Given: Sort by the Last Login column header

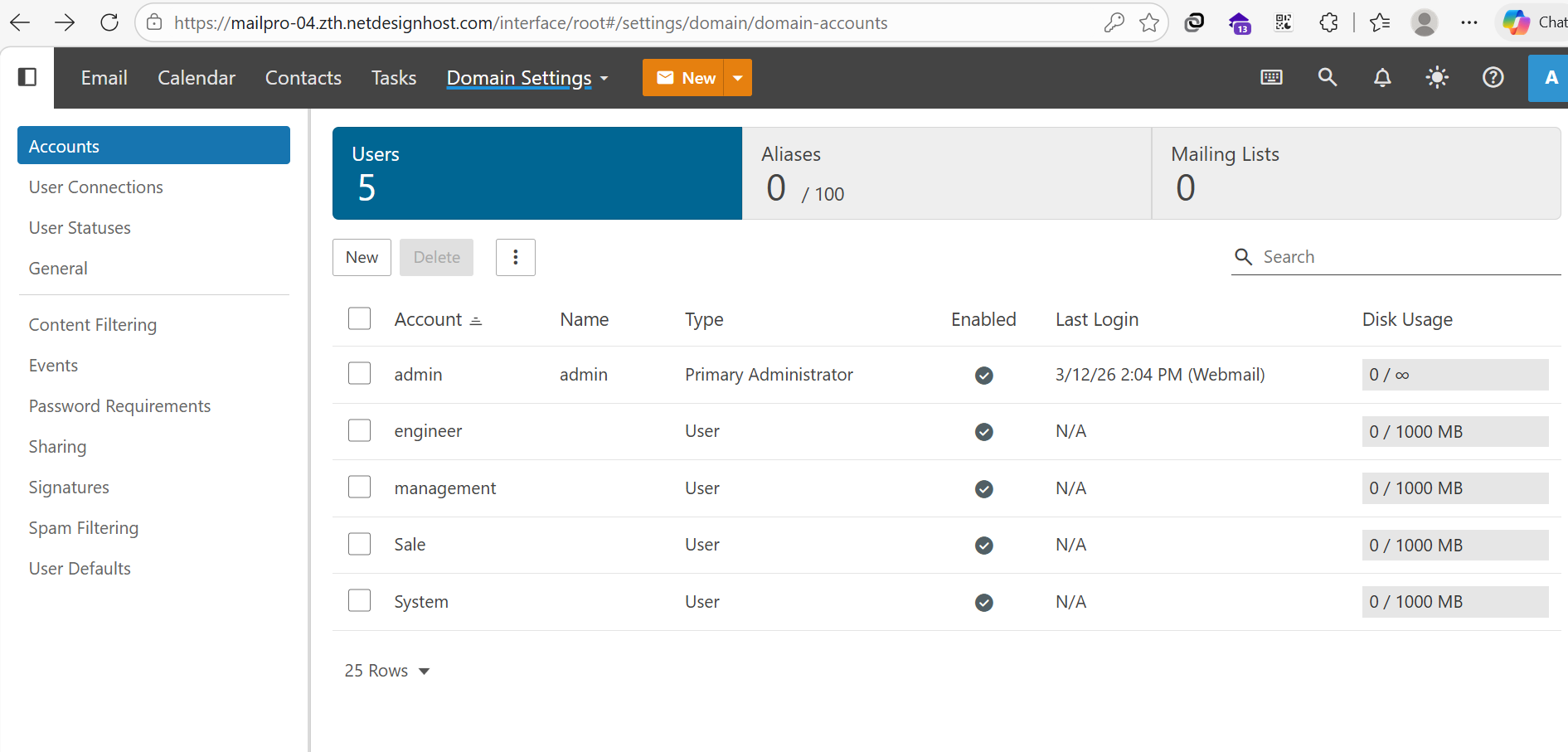Looking at the screenshot, I should 1097,319.
